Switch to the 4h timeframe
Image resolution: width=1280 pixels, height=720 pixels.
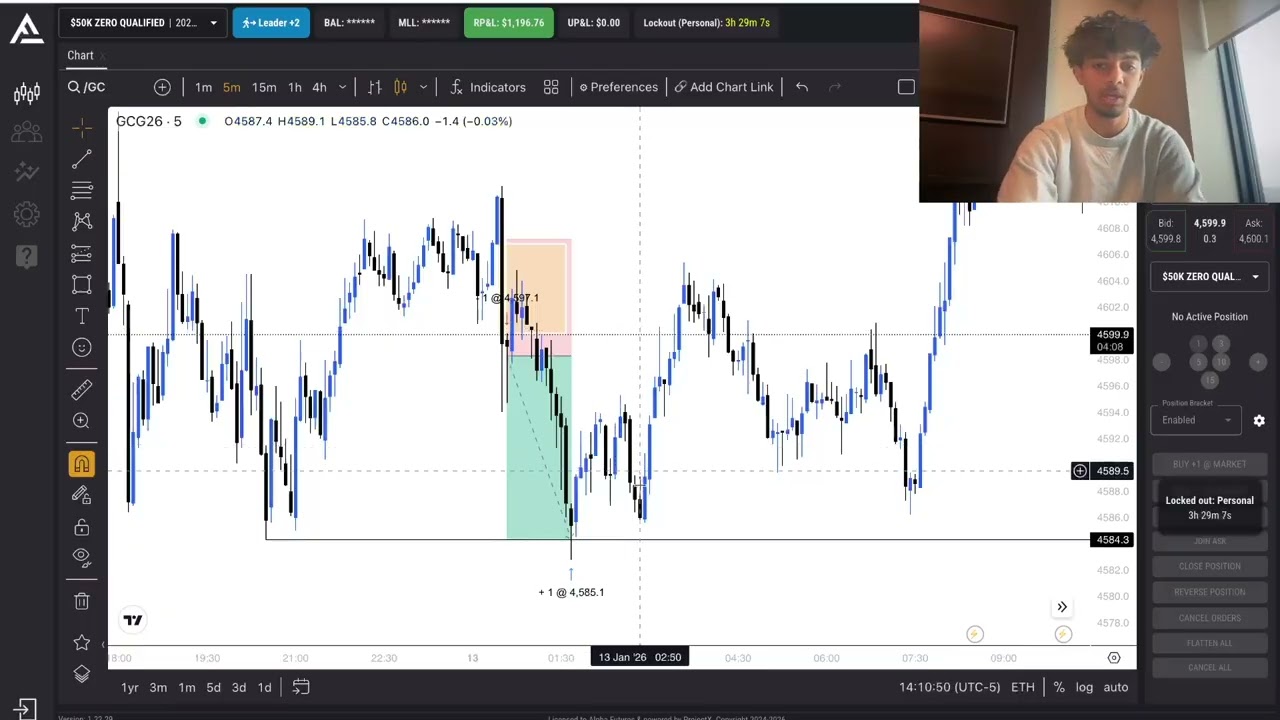(x=319, y=87)
